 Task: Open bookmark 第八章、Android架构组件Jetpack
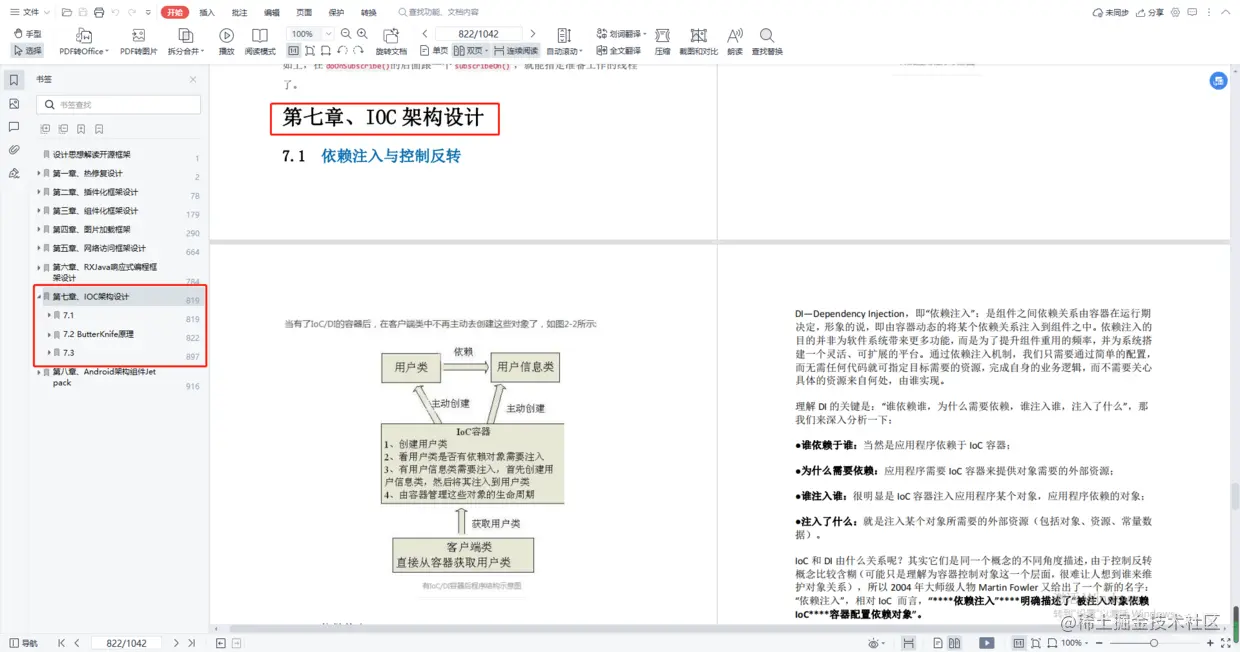point(104,377)
